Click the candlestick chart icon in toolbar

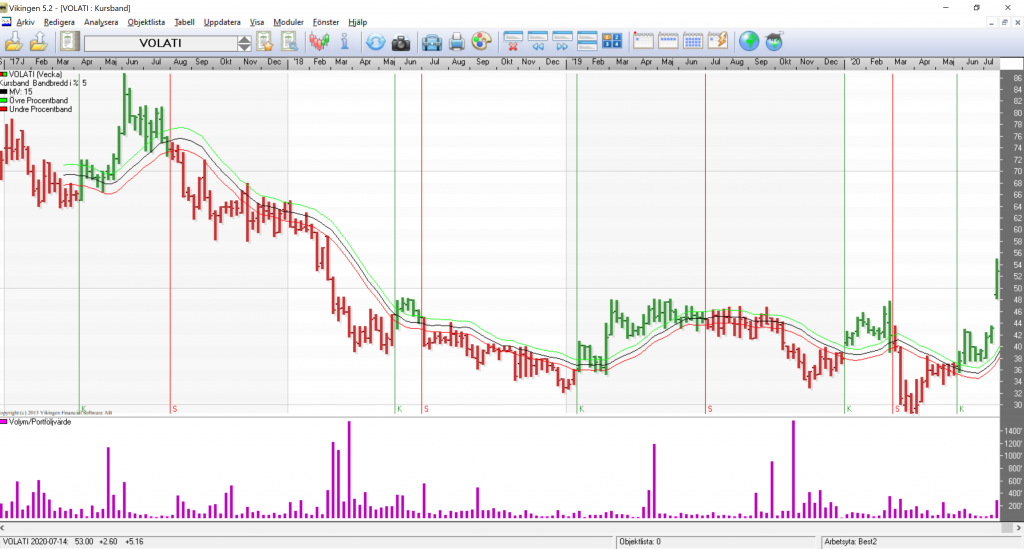tap(319, 42)
